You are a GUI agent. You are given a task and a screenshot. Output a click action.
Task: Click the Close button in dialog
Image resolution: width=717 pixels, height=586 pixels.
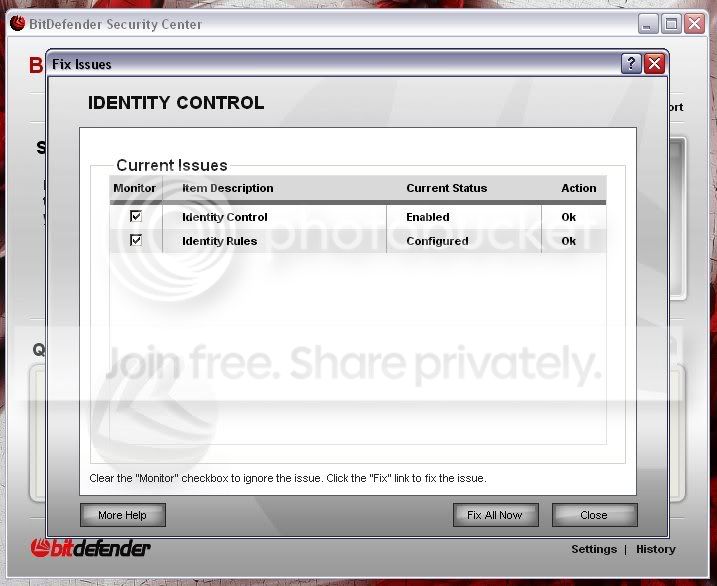pyautogui.click(x=594, y=515)
